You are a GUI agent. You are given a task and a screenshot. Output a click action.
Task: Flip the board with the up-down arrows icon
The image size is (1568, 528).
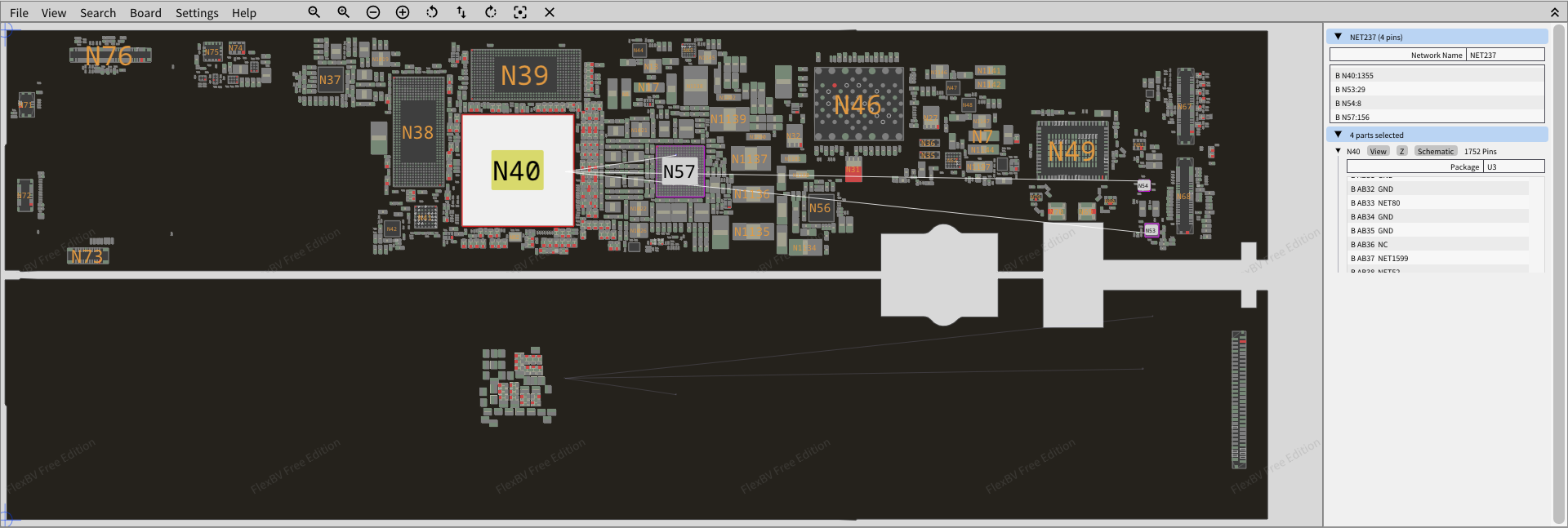click(x=461, y=12)
